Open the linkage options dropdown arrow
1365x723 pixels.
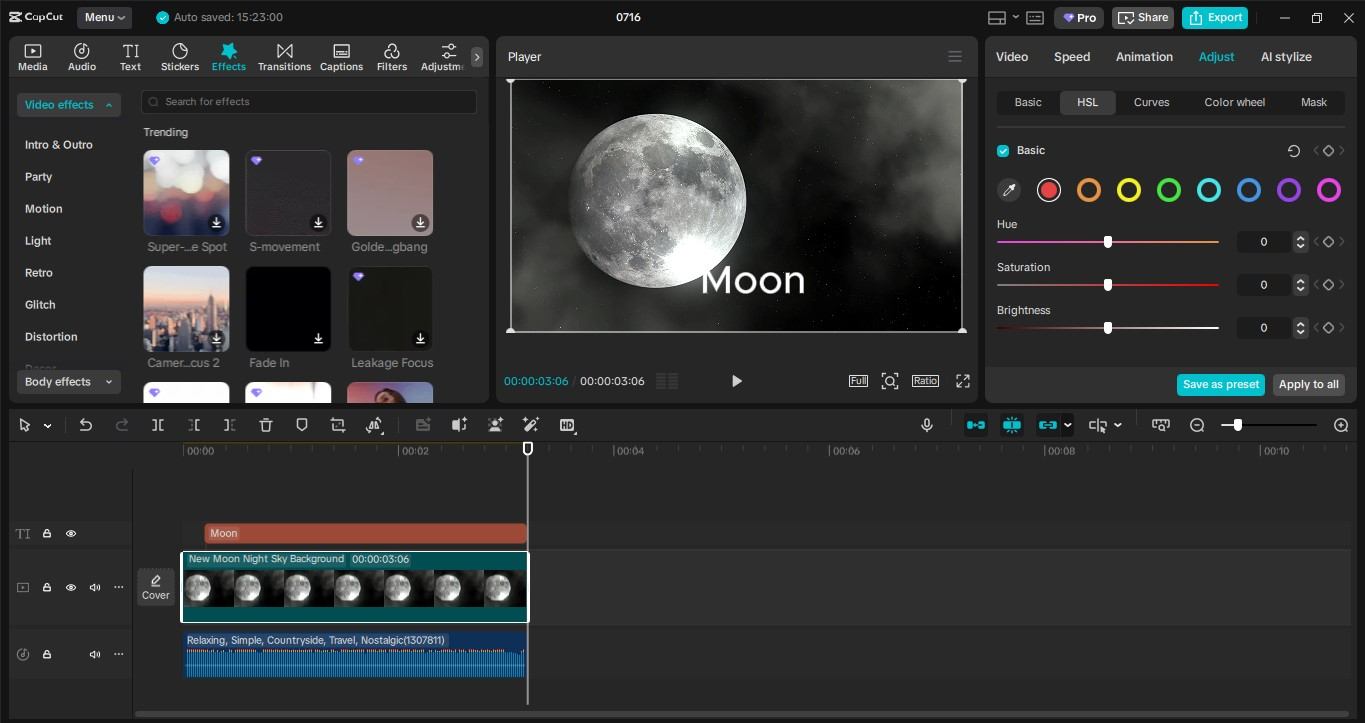1068,425
